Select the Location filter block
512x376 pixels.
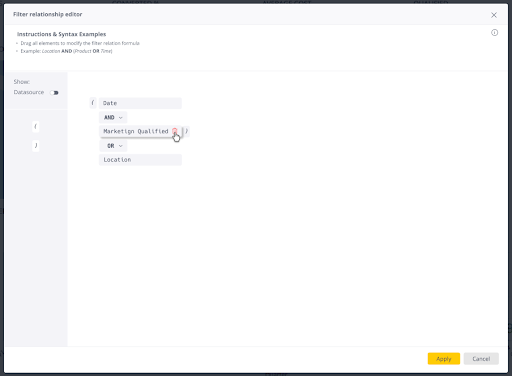(x=140, y=160)
